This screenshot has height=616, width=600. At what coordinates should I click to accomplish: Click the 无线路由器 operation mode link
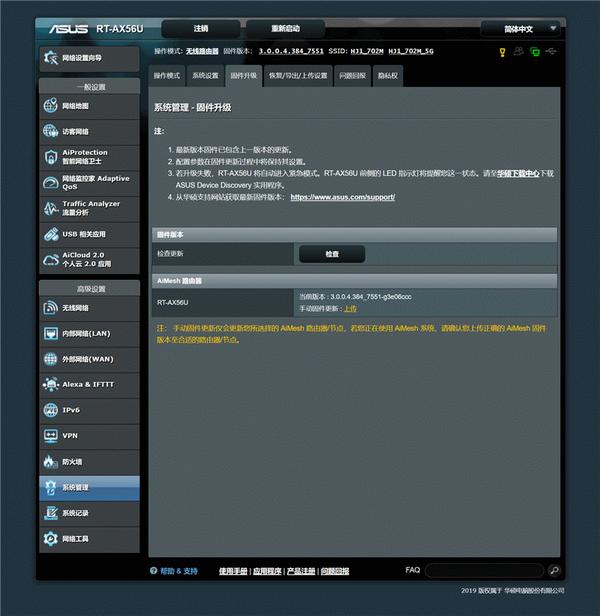[x=202, y=51]
